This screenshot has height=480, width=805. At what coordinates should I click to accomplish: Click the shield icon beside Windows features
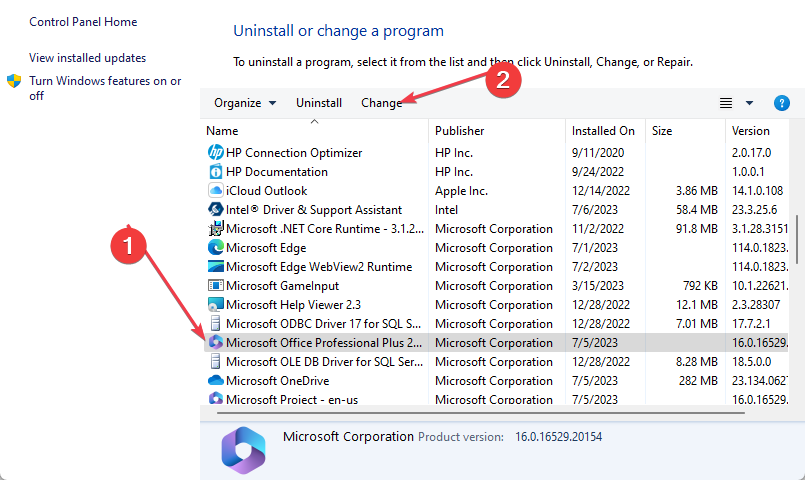14,81
